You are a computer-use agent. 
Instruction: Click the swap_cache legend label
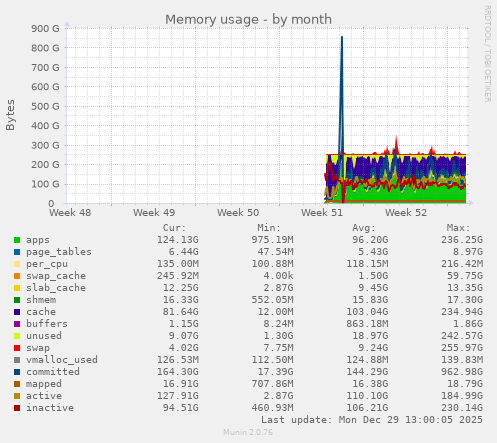coord(56,276)
